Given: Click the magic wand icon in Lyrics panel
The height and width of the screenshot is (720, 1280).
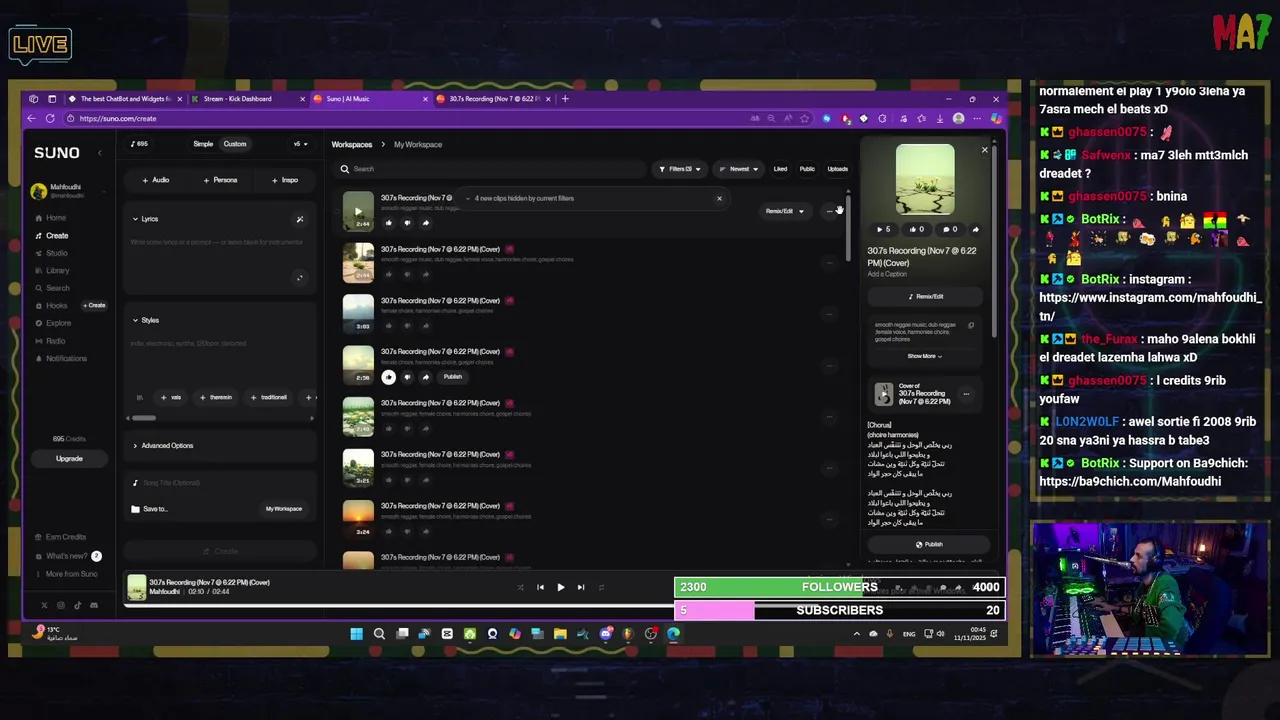Looking at the screenshot, I should coord(299,219).
